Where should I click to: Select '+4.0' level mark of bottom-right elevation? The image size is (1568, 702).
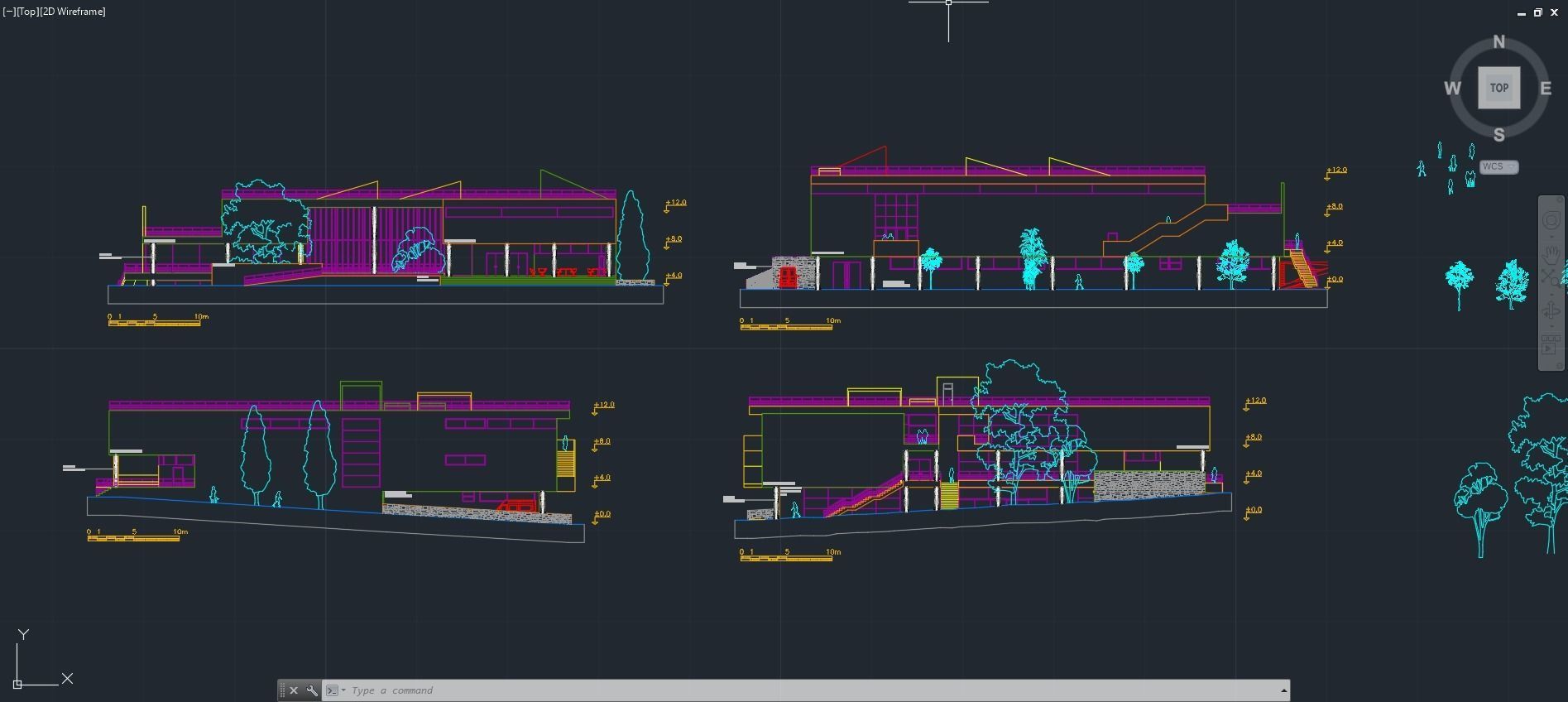coord(1253,475)
